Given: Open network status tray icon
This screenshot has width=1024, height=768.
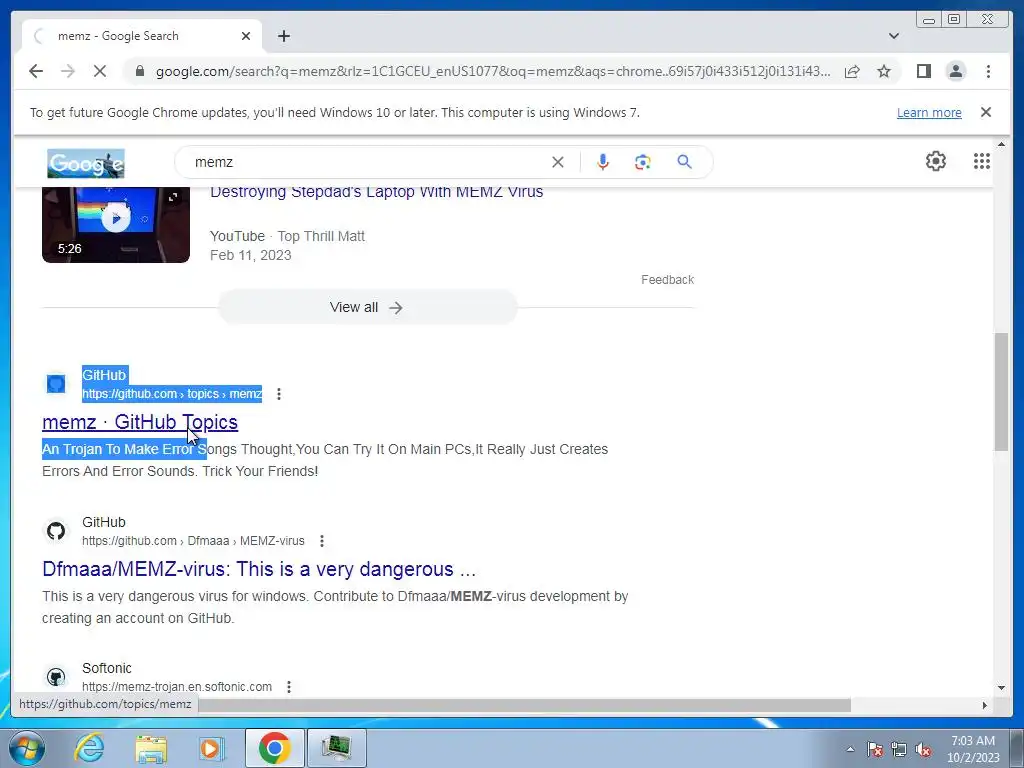Looking at the screenshot, I should [899, 749].
